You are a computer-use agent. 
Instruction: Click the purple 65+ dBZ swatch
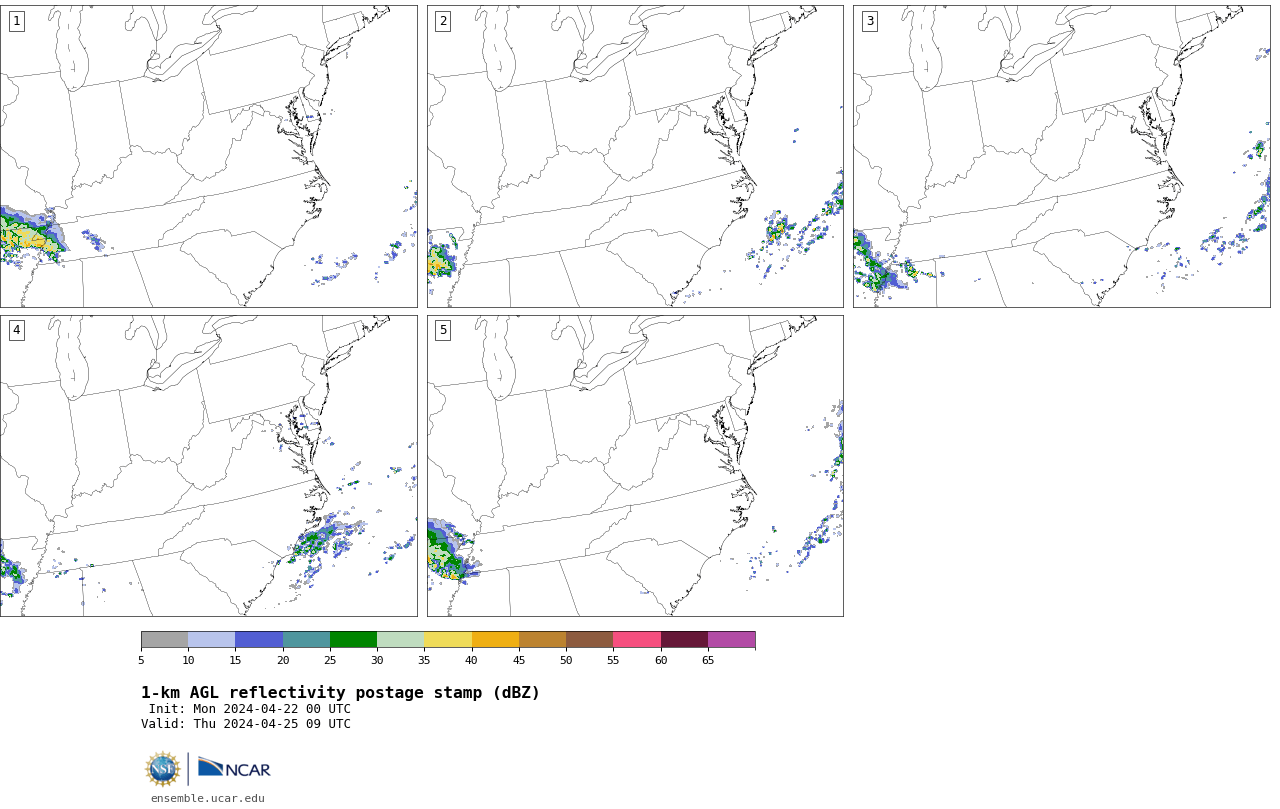(x=731, y=640)
